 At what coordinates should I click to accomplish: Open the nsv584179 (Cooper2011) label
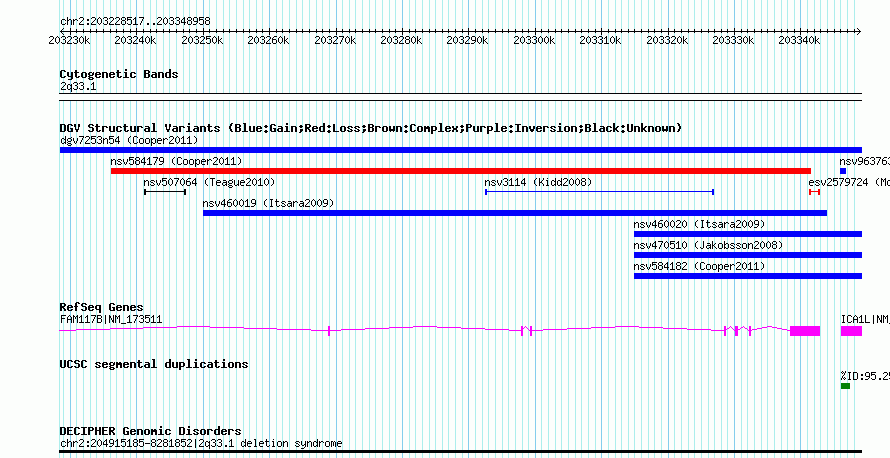click(x=177, y=161)
